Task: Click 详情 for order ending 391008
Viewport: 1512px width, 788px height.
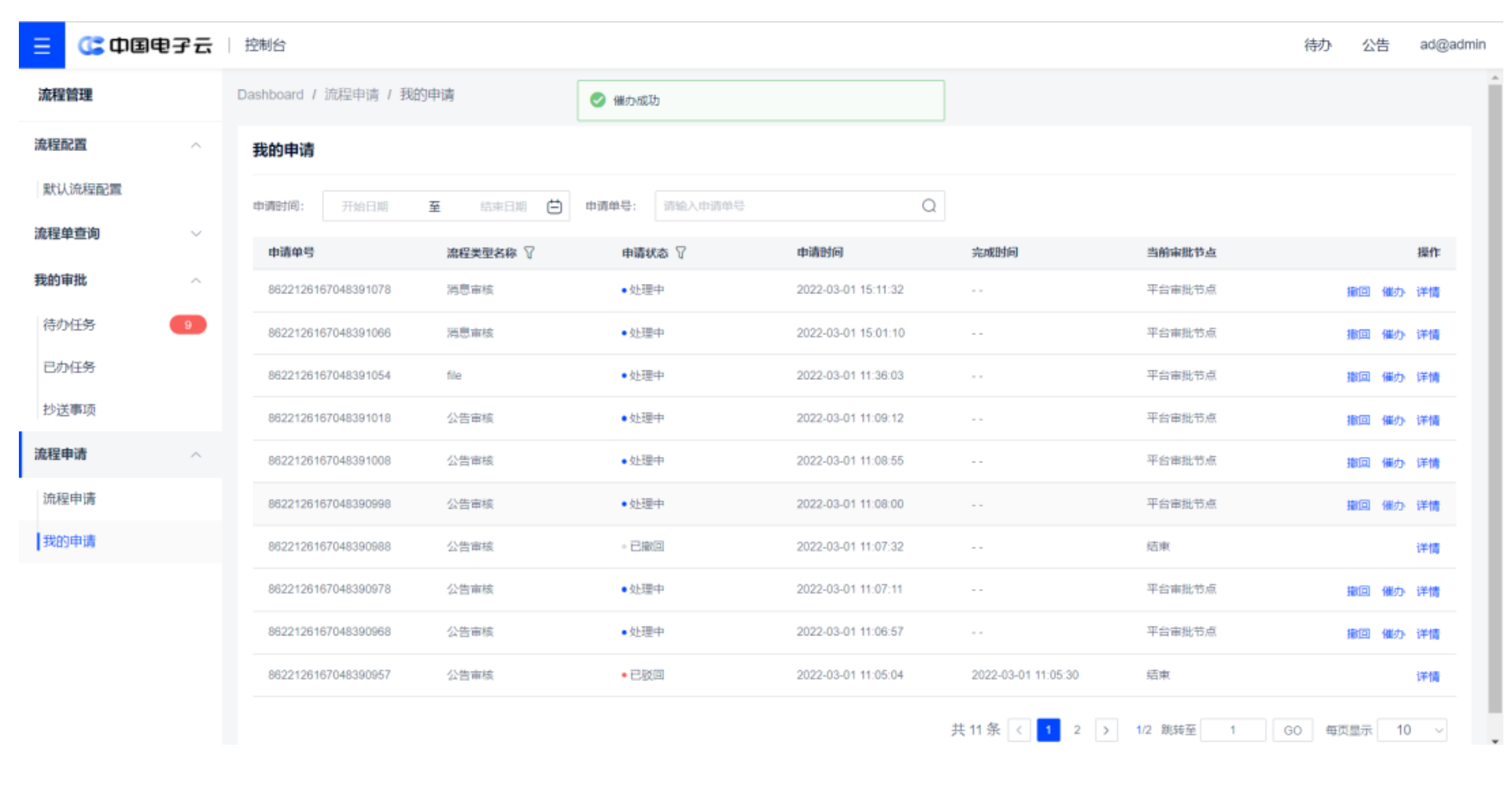Action: (x=1428, y=462)
